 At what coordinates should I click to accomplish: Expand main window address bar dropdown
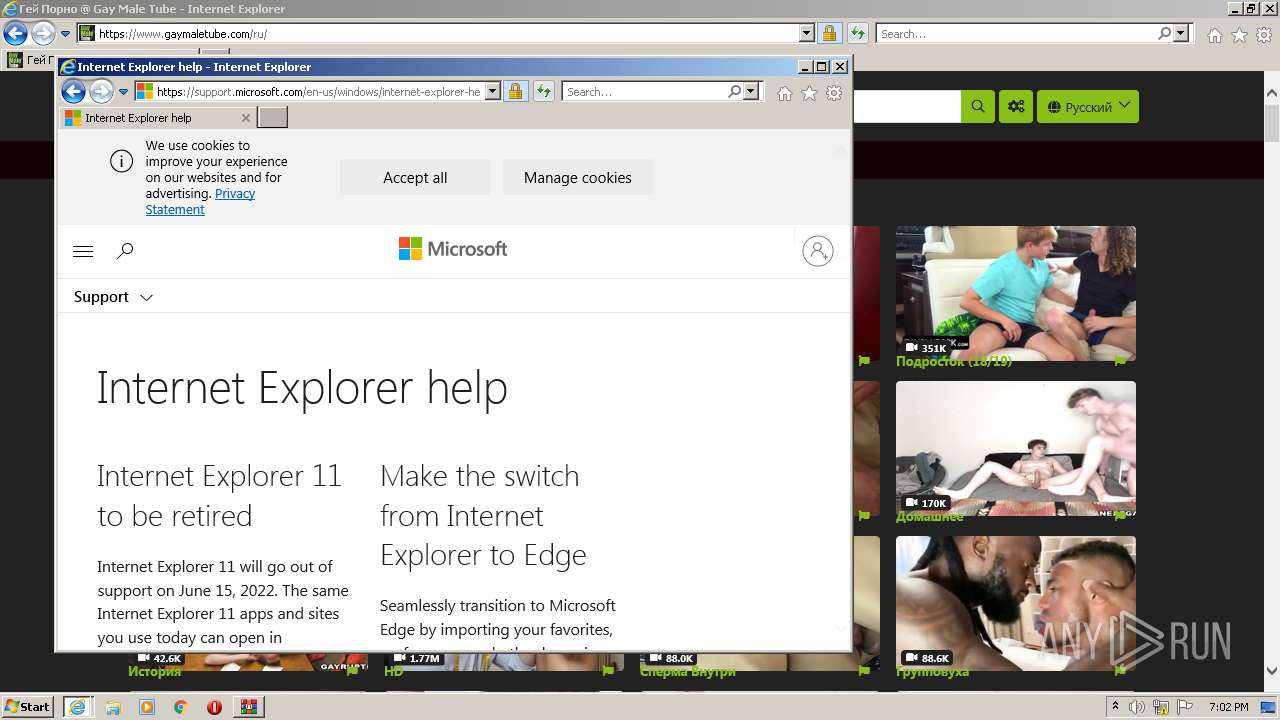click(x=807, y=34)
